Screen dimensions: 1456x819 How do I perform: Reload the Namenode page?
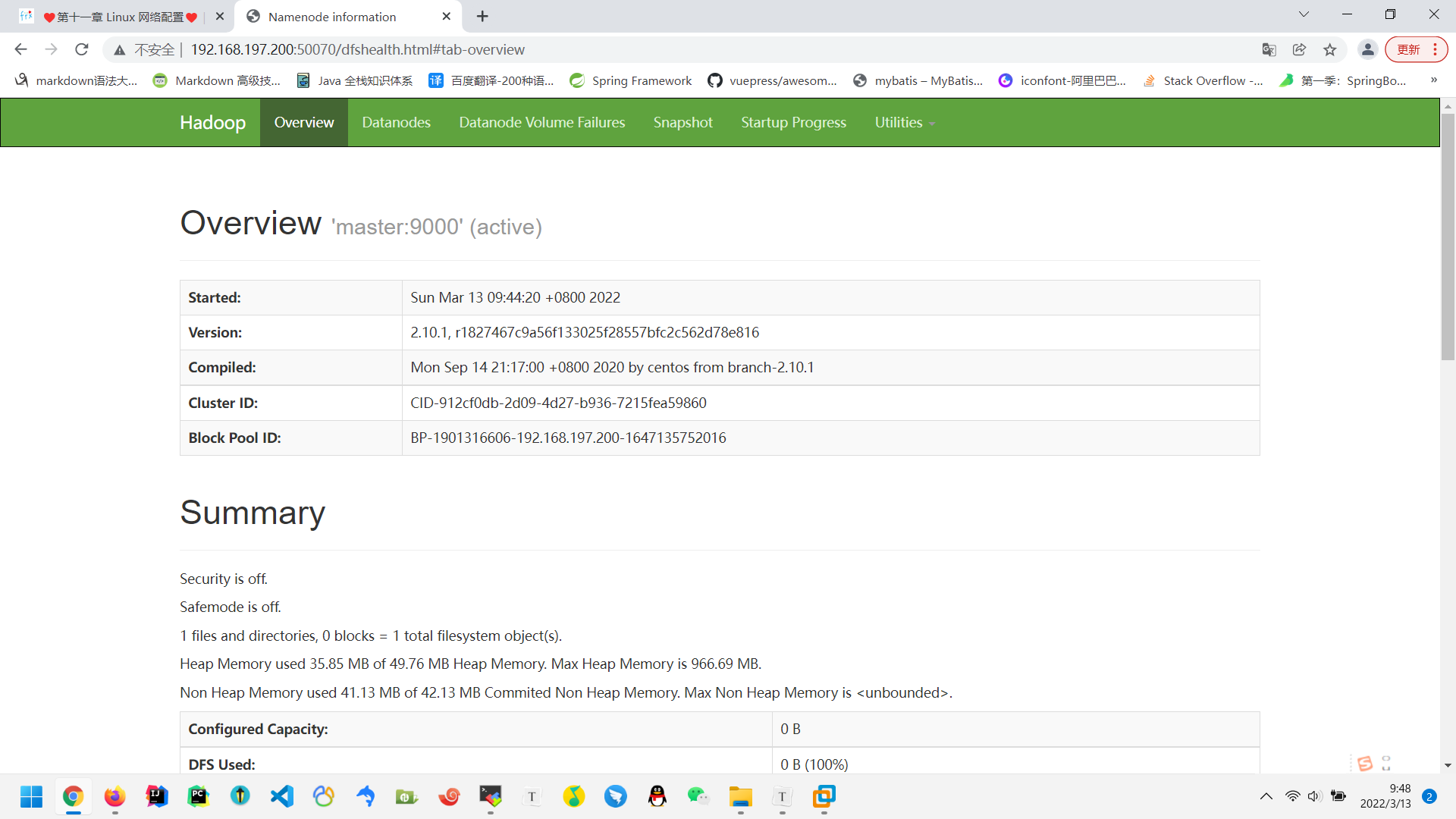coord(82,49)
